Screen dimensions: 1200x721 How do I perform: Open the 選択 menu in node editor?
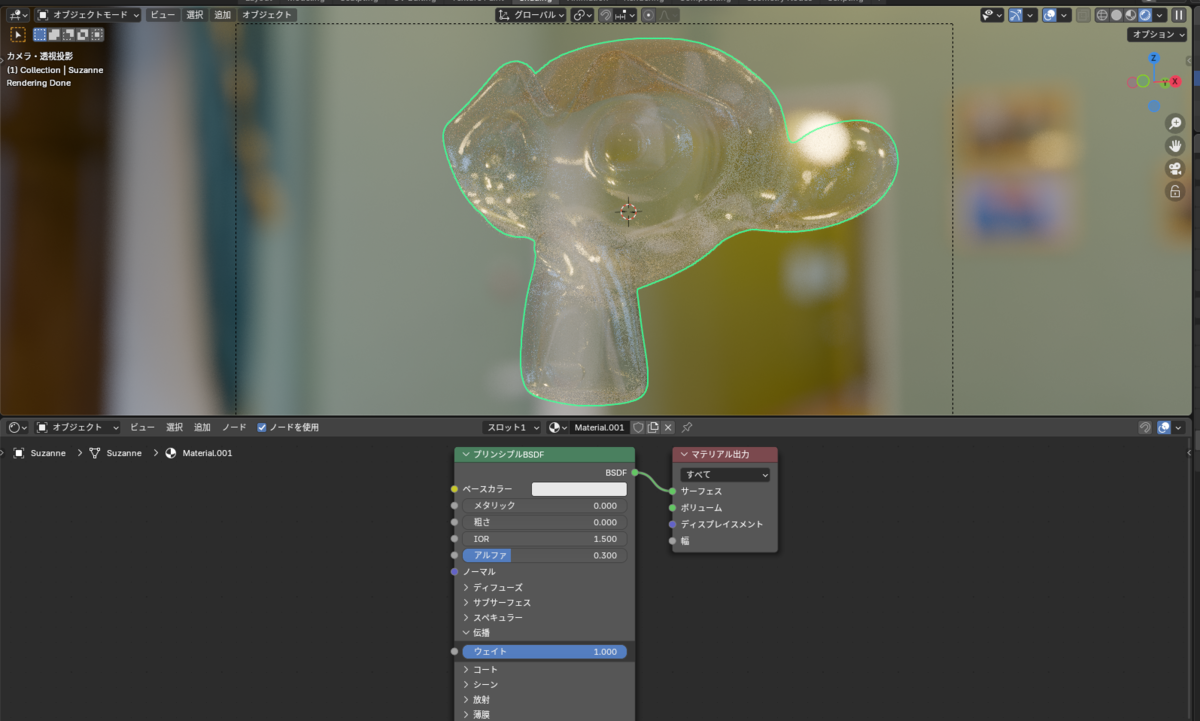pyautogui.click(x=174, y=427)
